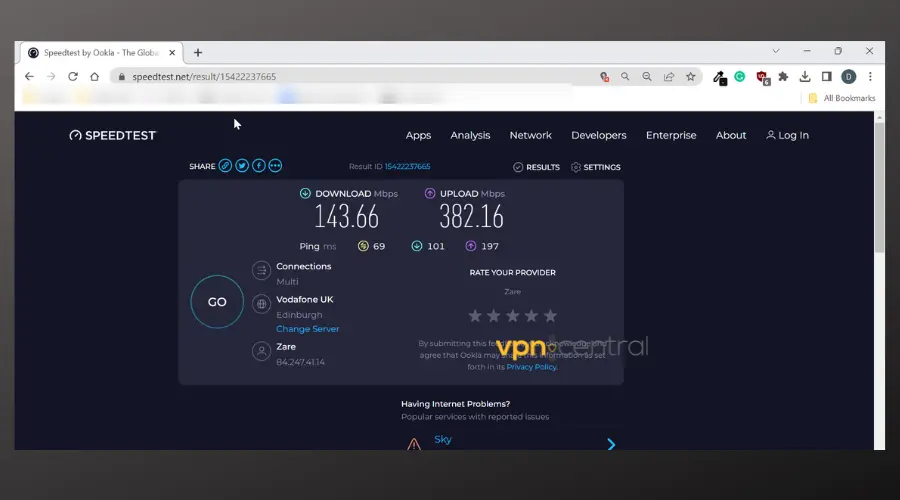This screenshot has height=500, width=900.
Task: Click the Connections icon
Action: (x=261, y=270)
